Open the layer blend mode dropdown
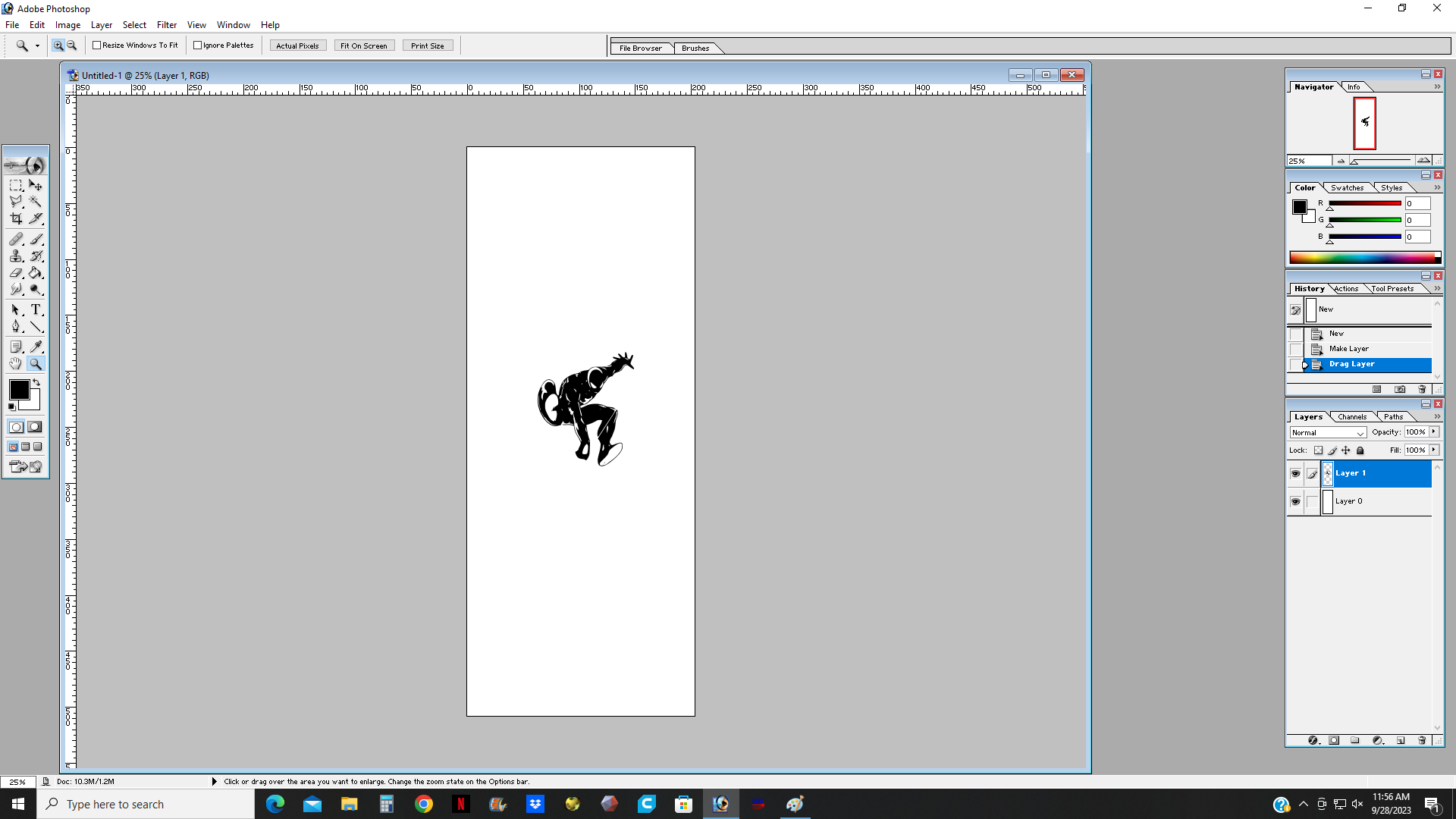The height and width of the screenshot is (819, 1456). (1328, 432)
